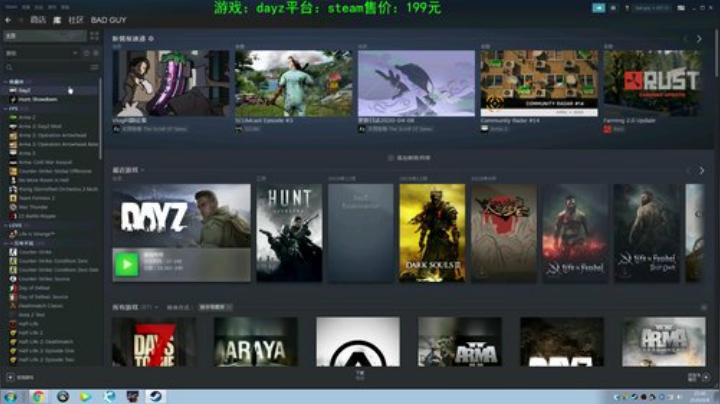Click add a game plus button
The image size is (720, 404).
tap(10, 377)
